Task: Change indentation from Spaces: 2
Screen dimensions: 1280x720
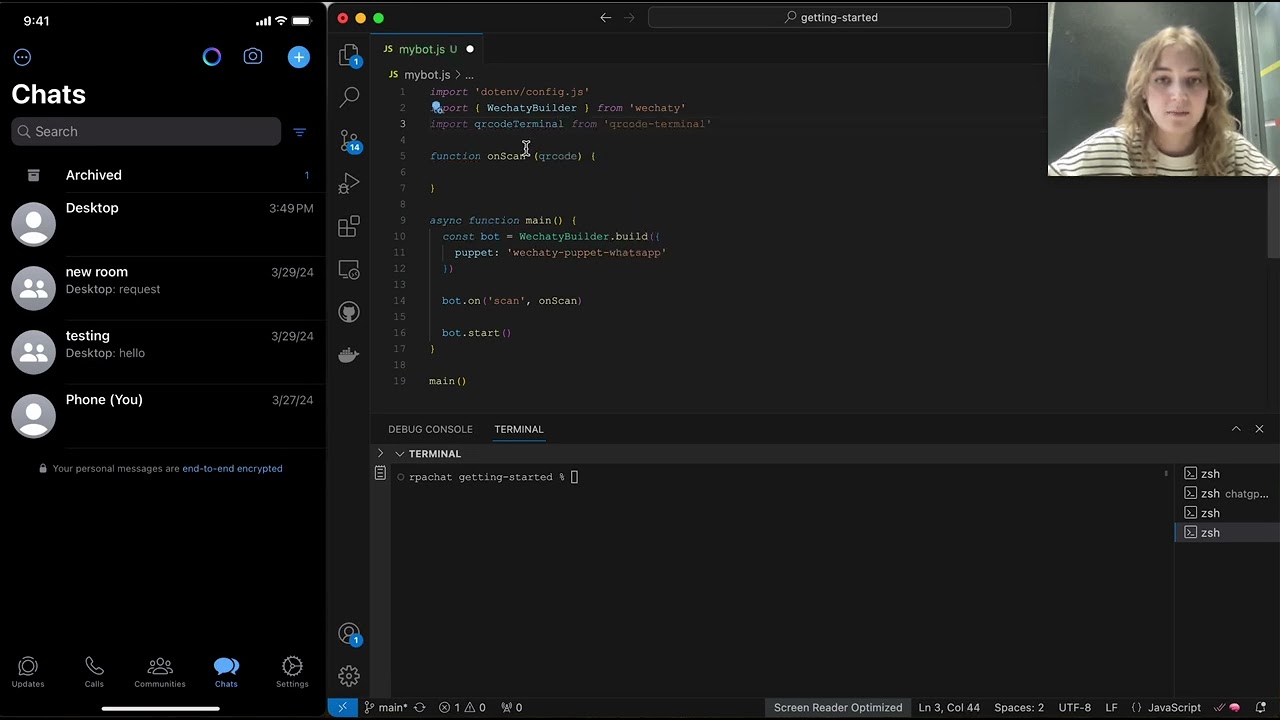Action: 1019,707
